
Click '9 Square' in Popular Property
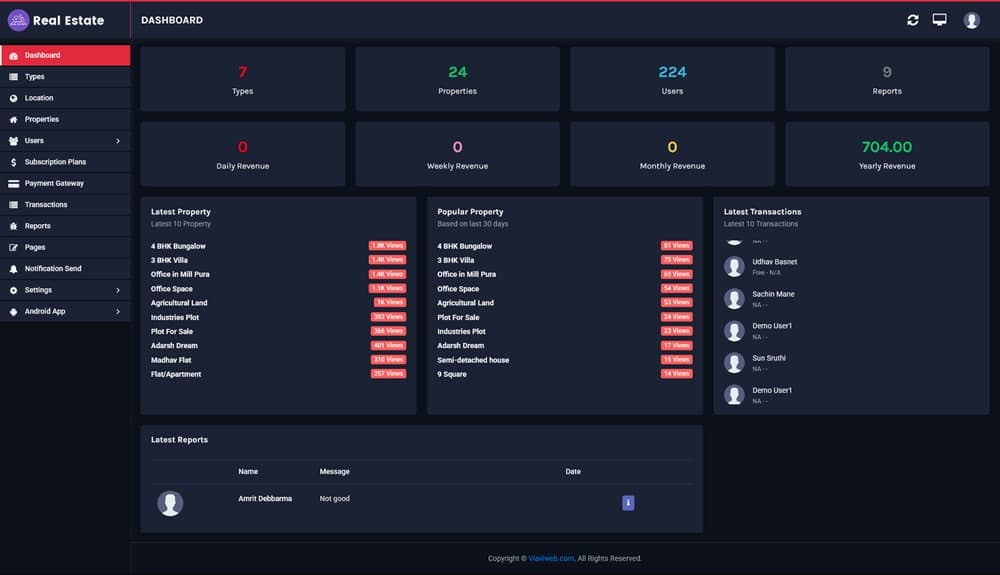[x=452, y=374]
